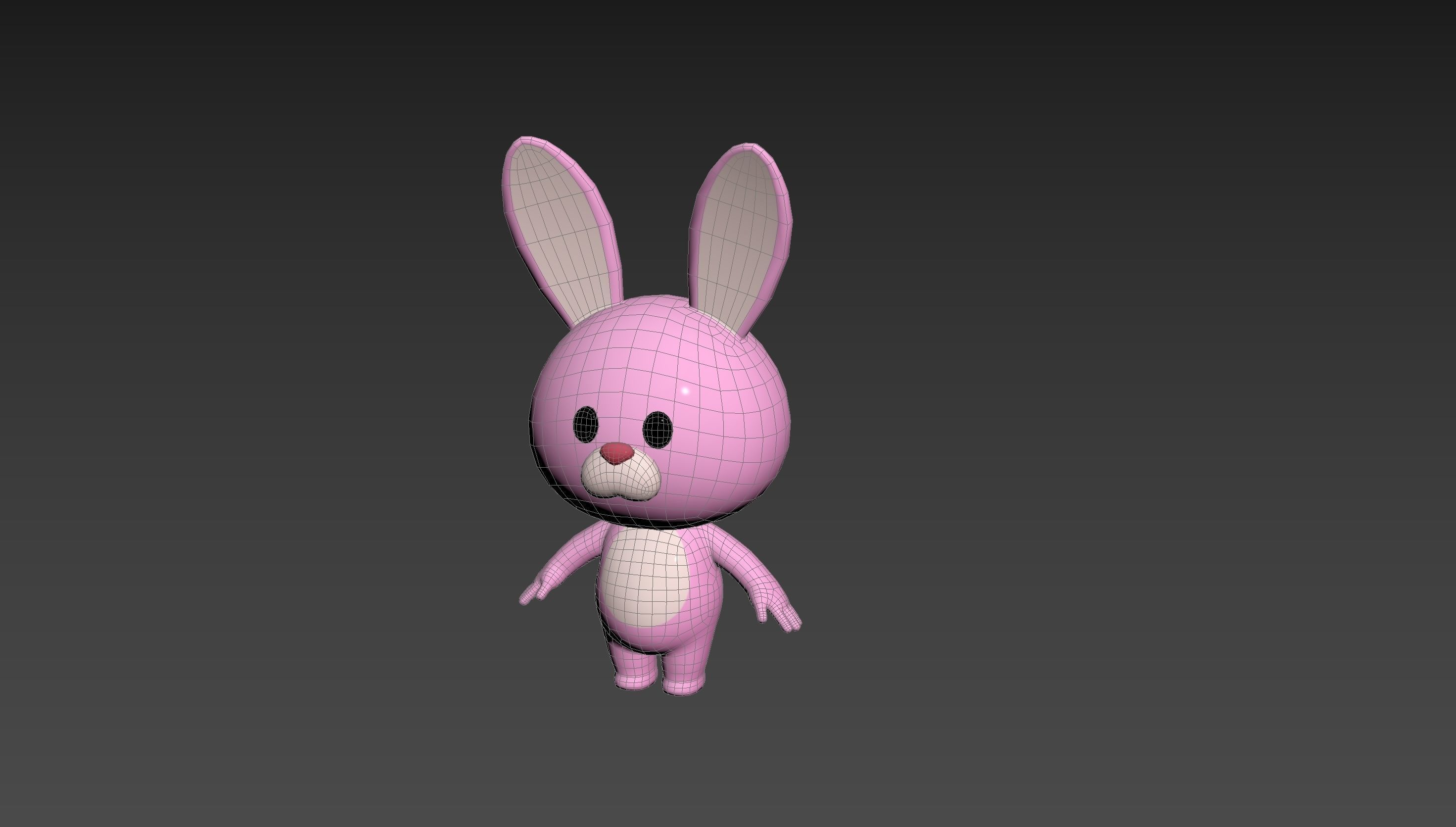Viewport: 1456px width, 827px height.
Task: Select the black eye farther from the nose
Action: coord(658,430)
